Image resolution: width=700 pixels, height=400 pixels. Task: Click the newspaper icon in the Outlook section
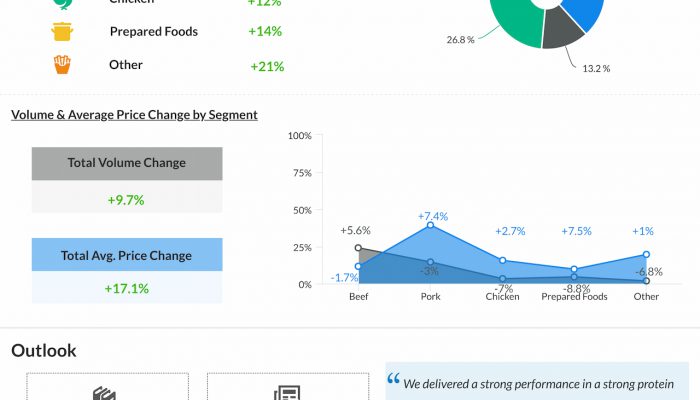pyautogui.click(x=288, y=393)
